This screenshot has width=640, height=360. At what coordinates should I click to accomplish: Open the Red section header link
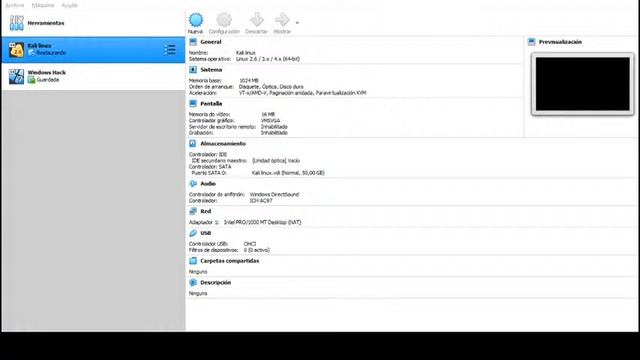pos(206,211)
